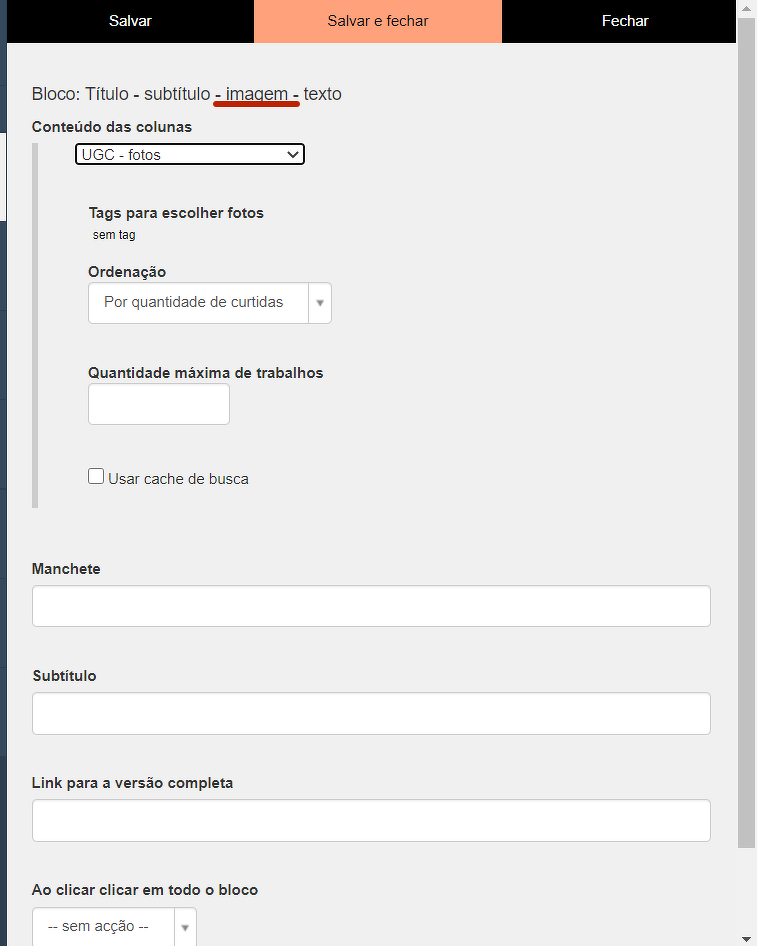This screenshot has height=946, width=757.
Task: Click the Salvar button
Action: tap(130, 21)
